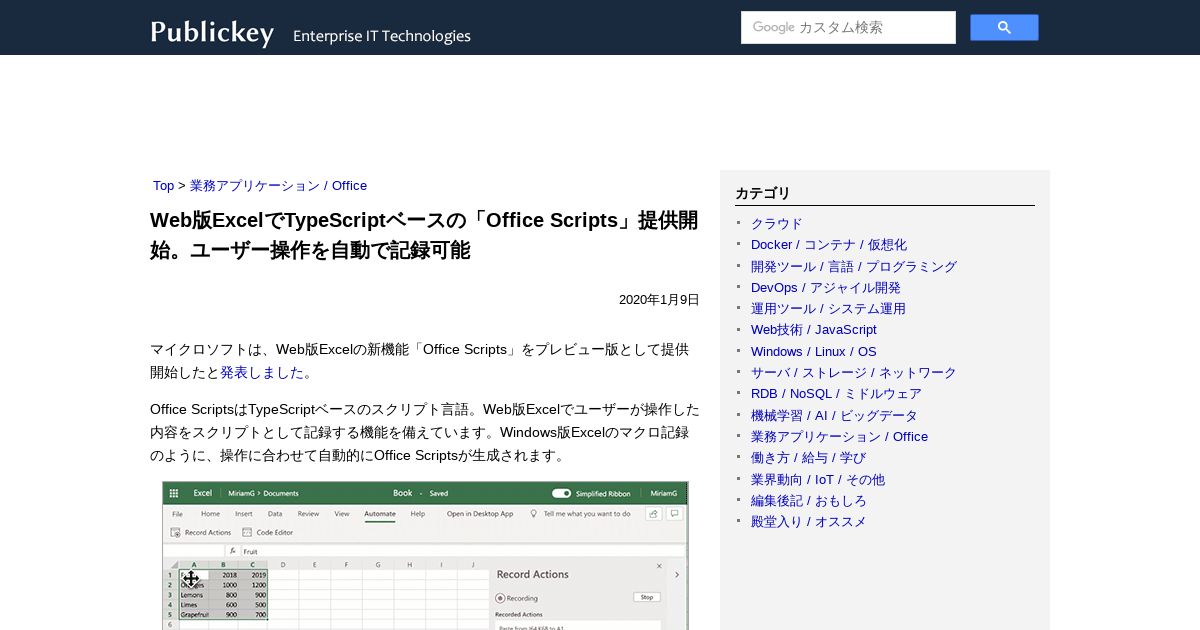Image resolution: width=1200 pixels, height=630 pixels.
Task: Select the クラウド category
Action: pyautogui.click(x=776, y=224)
